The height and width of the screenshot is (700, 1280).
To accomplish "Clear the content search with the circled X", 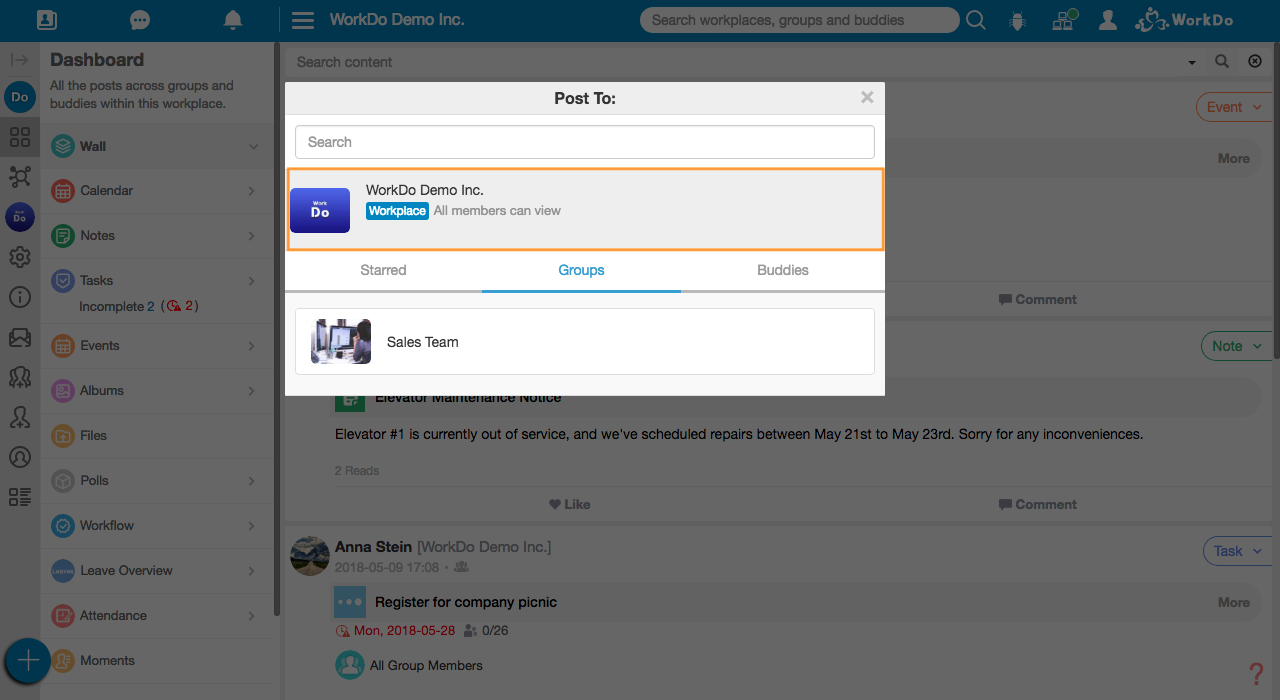I will [1255, 62].
